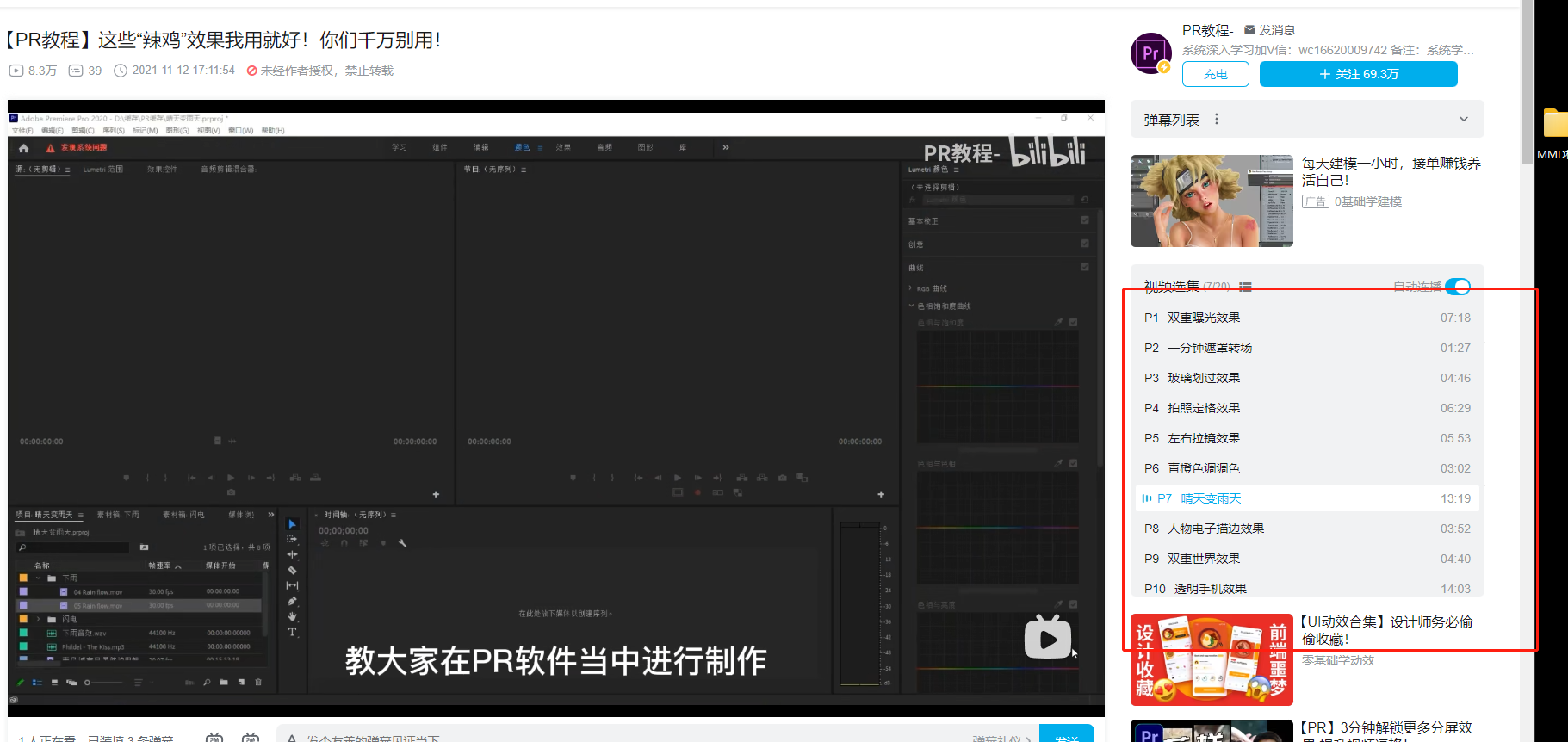Toggle the 色相与饱和度 curve checkbox

[1074, 322]
